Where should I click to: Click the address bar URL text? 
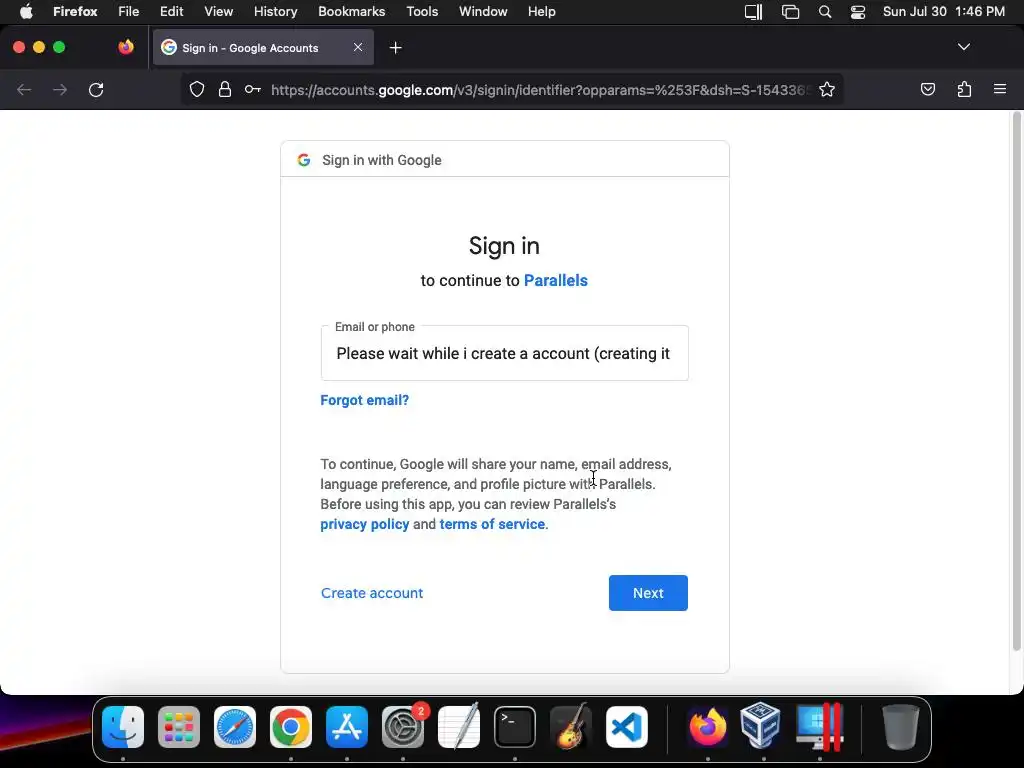541,89
